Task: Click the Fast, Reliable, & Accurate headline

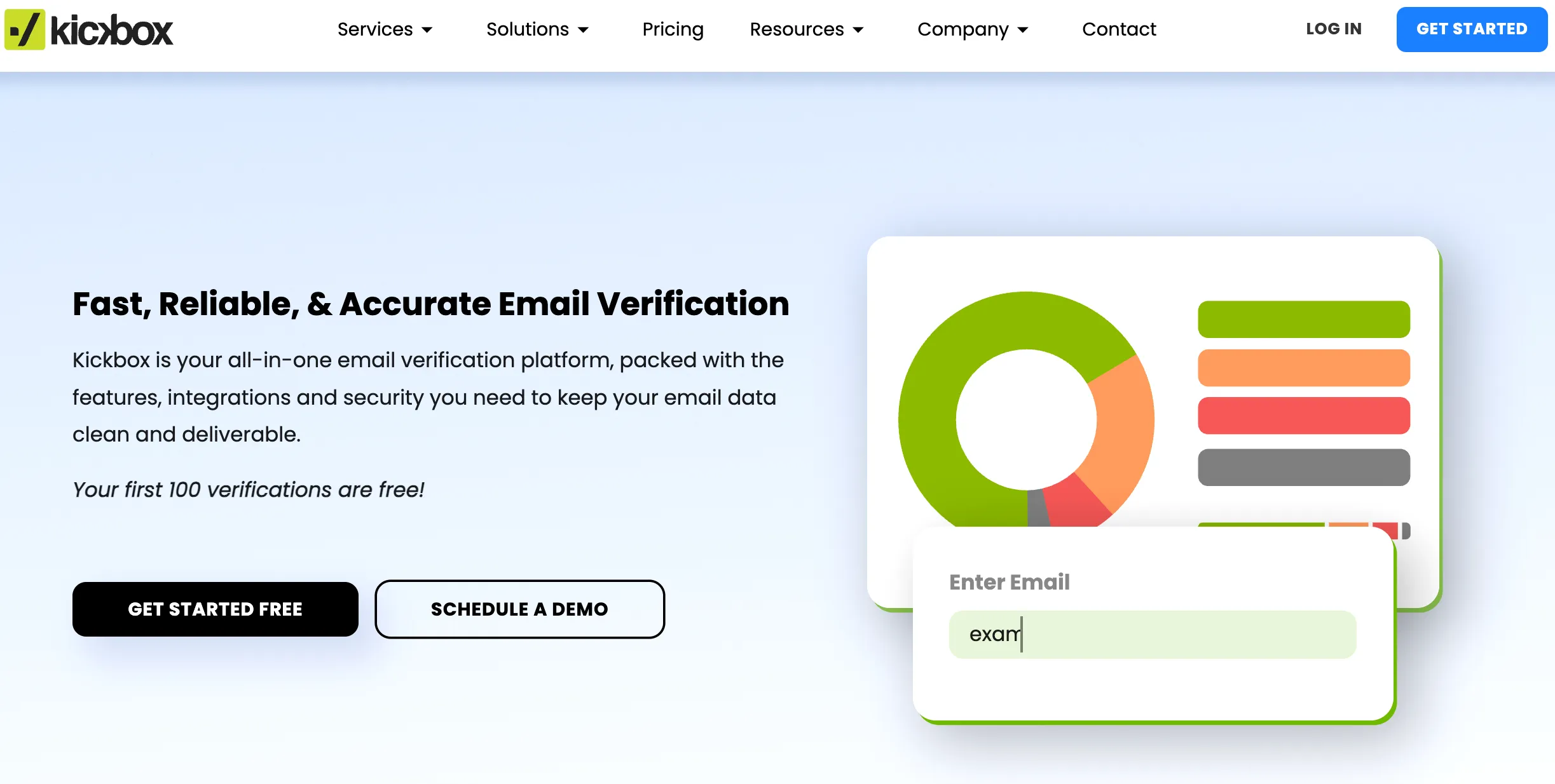Action: coord(430,304)
